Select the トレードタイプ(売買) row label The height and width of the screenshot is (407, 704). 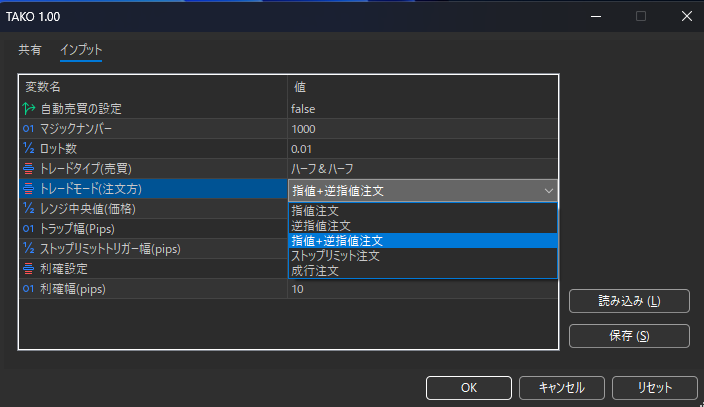(x=86, y=169)
